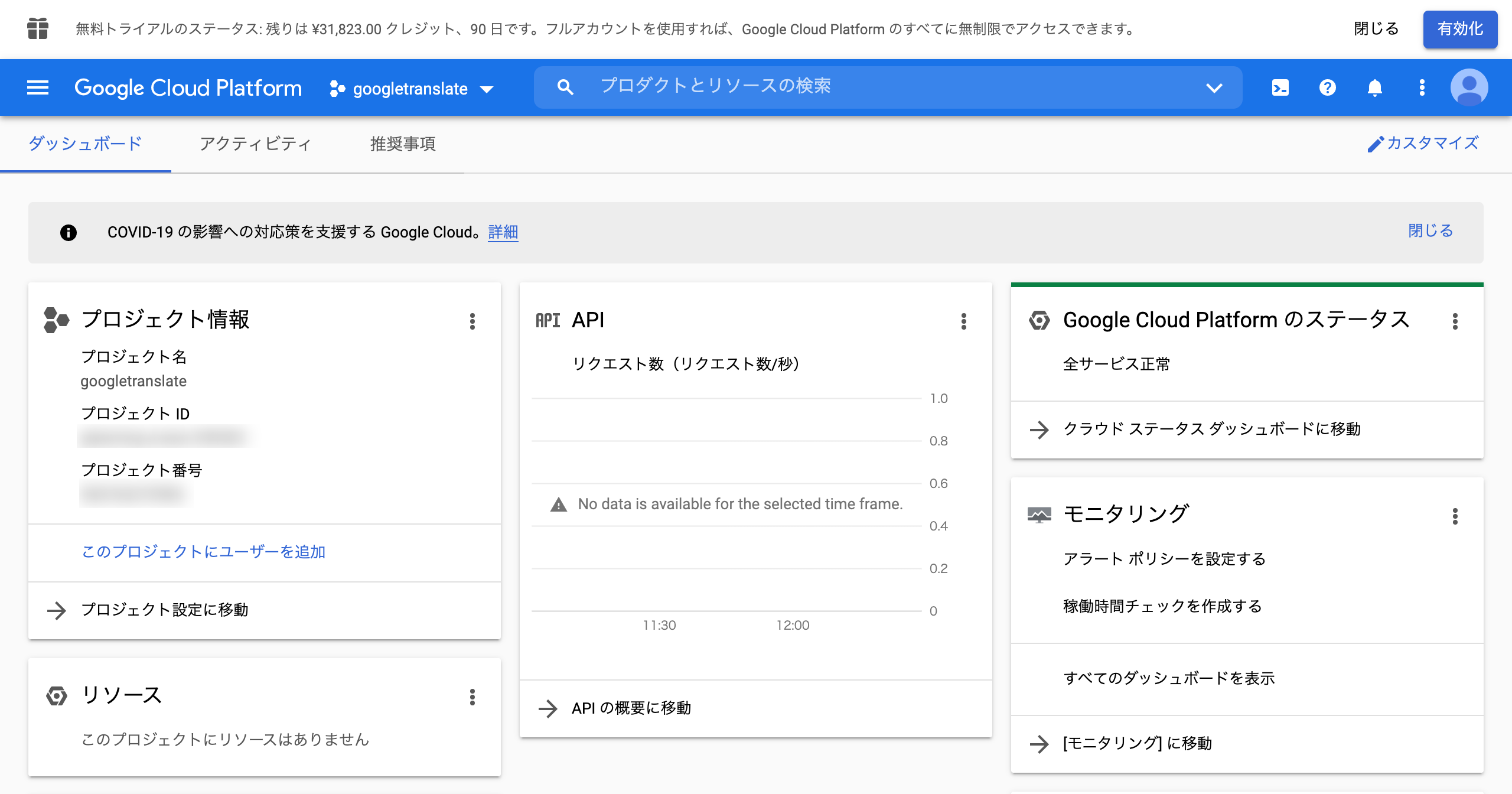Click the プロジェクト情報 hexagon icon
Image resolution: width=1512 pixels, height=794 pixels.
(56, 320)
